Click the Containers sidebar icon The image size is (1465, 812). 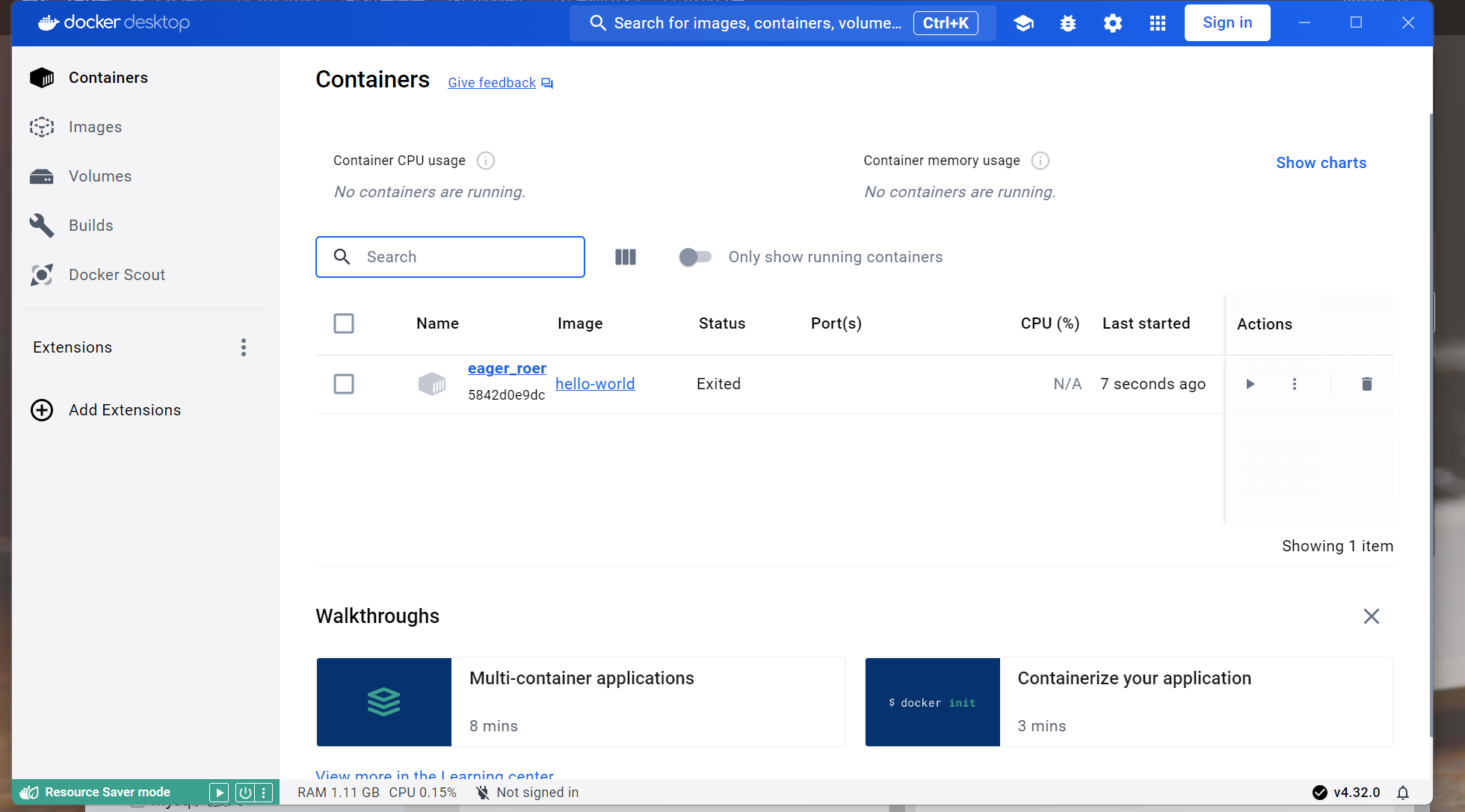click(42, 78)
